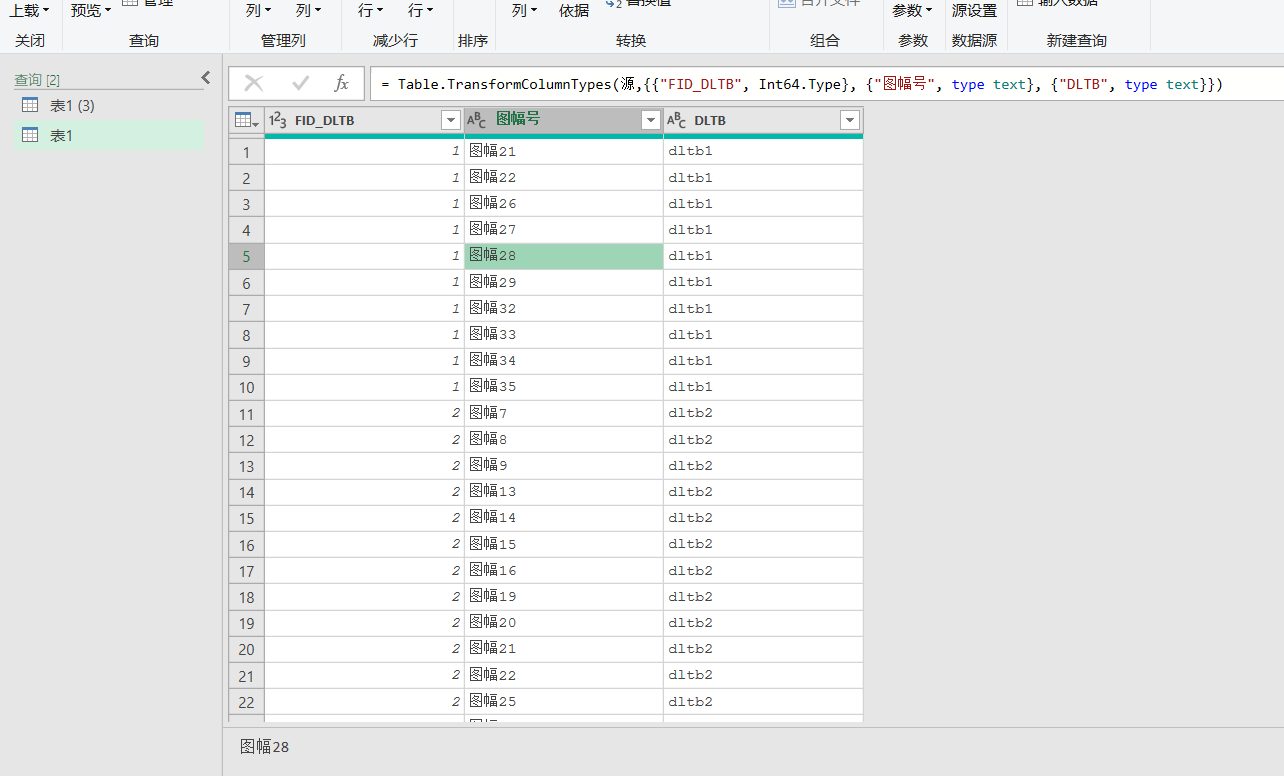Click the fx formula icon
The image size is (1284, 776).
pos(341,84)
